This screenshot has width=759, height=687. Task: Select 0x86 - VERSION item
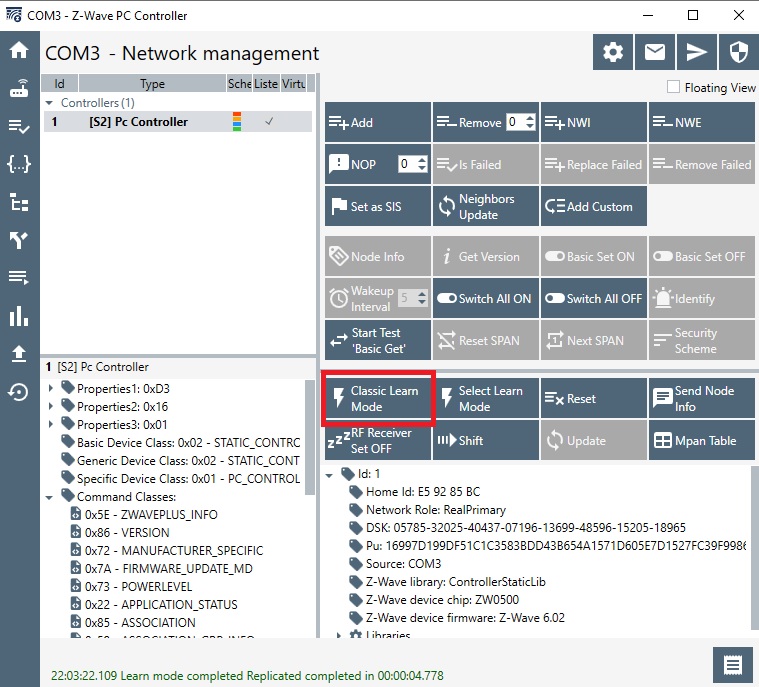coord(127,532)
